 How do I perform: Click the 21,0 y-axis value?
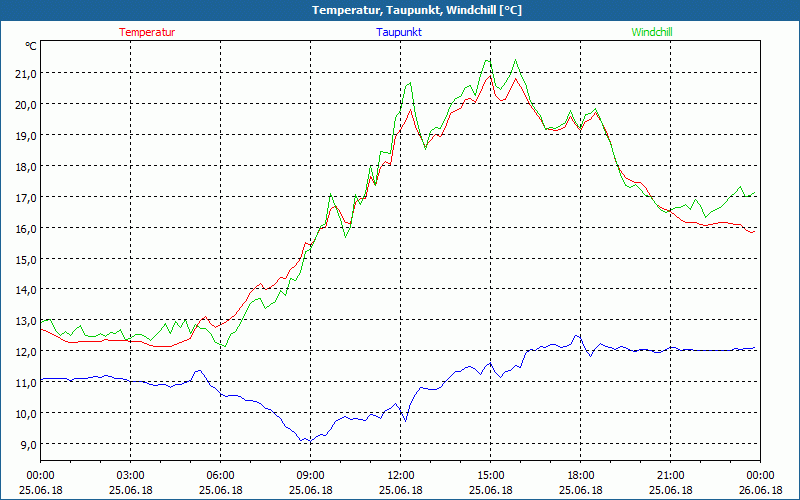tap(26, 73)
